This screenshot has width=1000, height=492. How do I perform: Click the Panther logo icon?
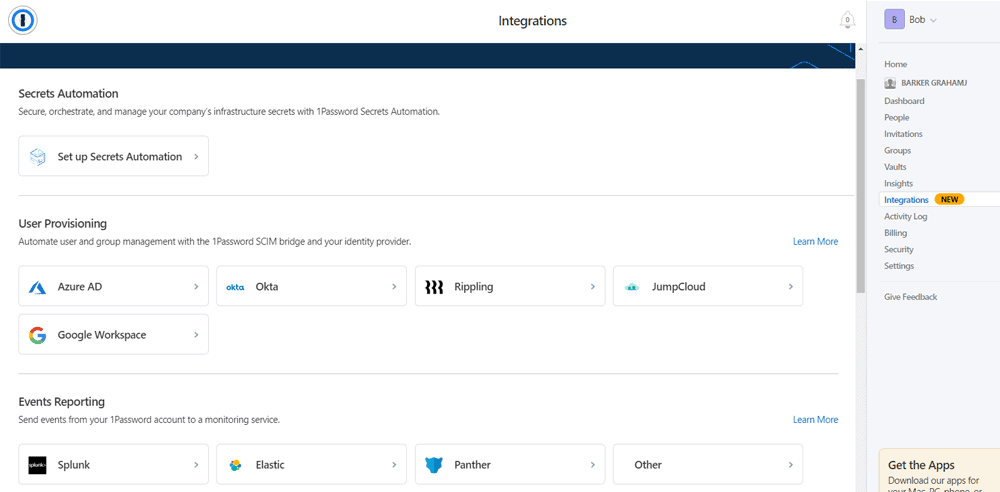(434, 465)
